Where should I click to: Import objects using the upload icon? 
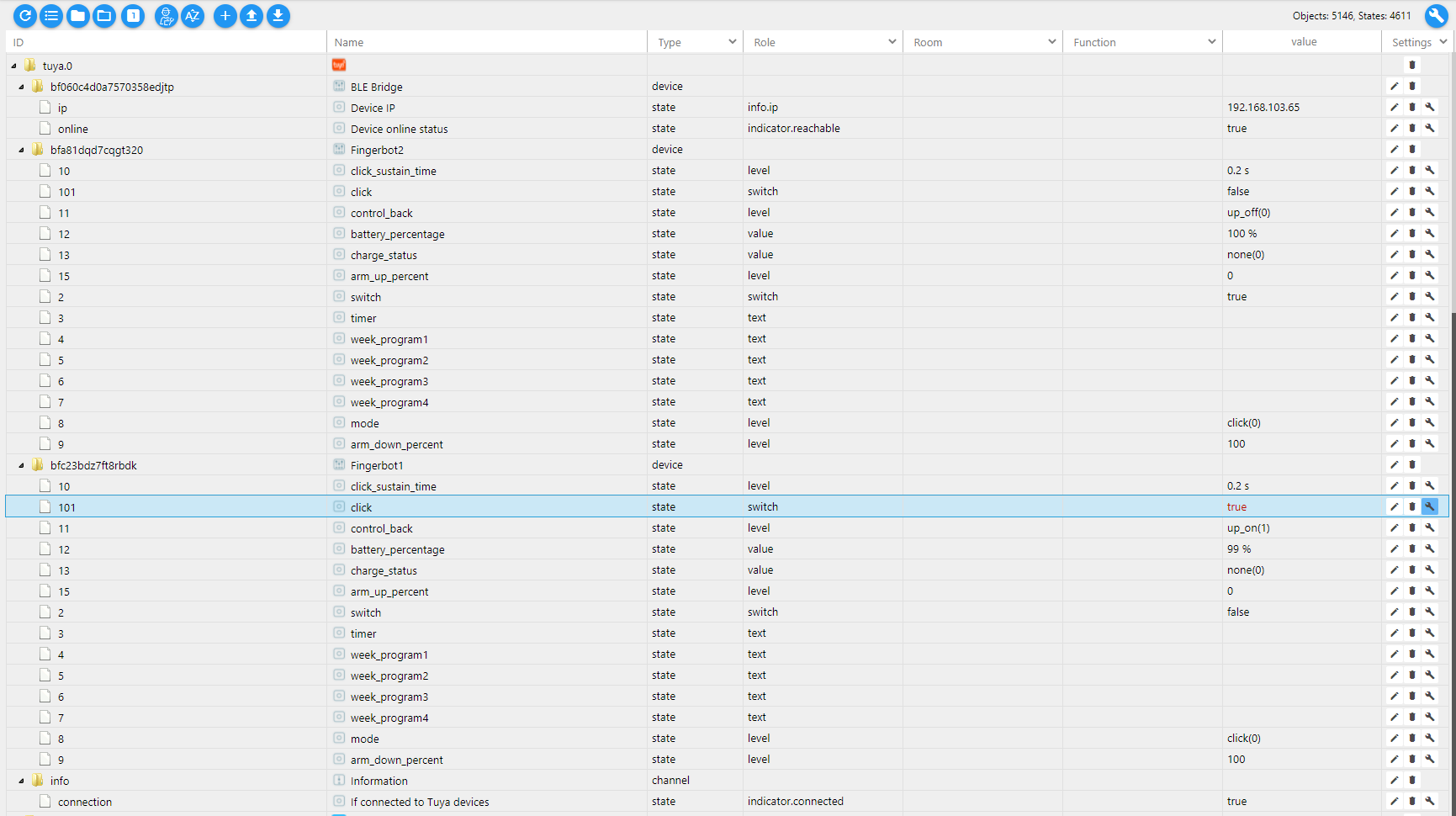click(x=251, y=16)
